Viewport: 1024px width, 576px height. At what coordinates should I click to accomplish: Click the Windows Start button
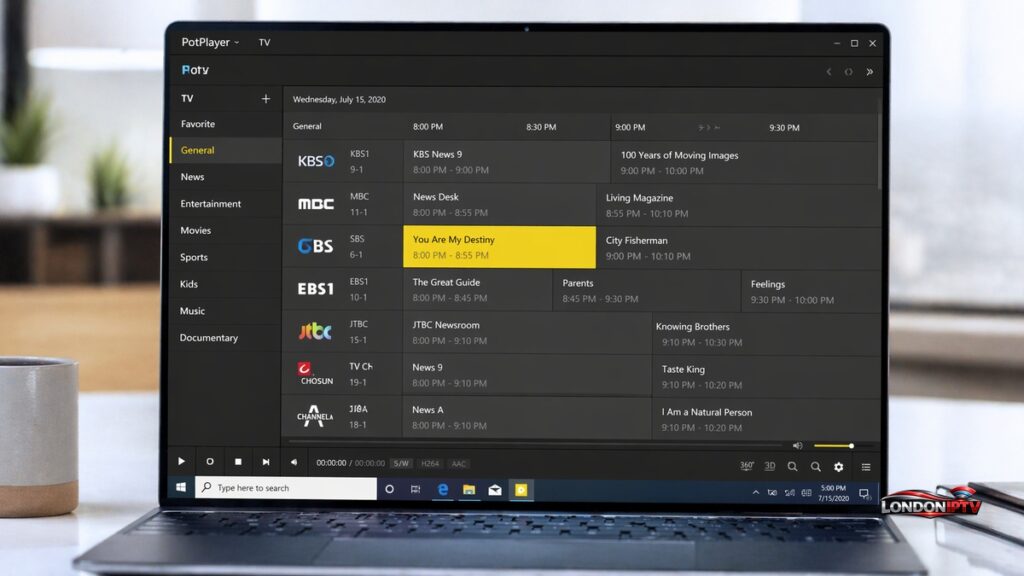coord(181,487)
